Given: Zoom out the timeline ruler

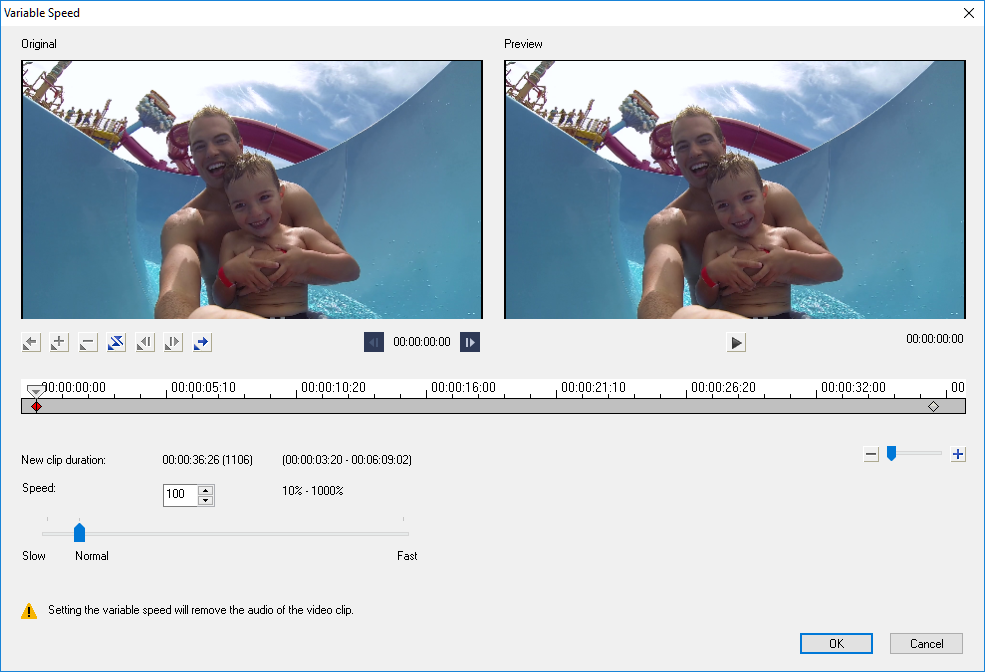Looking at the screenshot, I should (x=871, y=454).
